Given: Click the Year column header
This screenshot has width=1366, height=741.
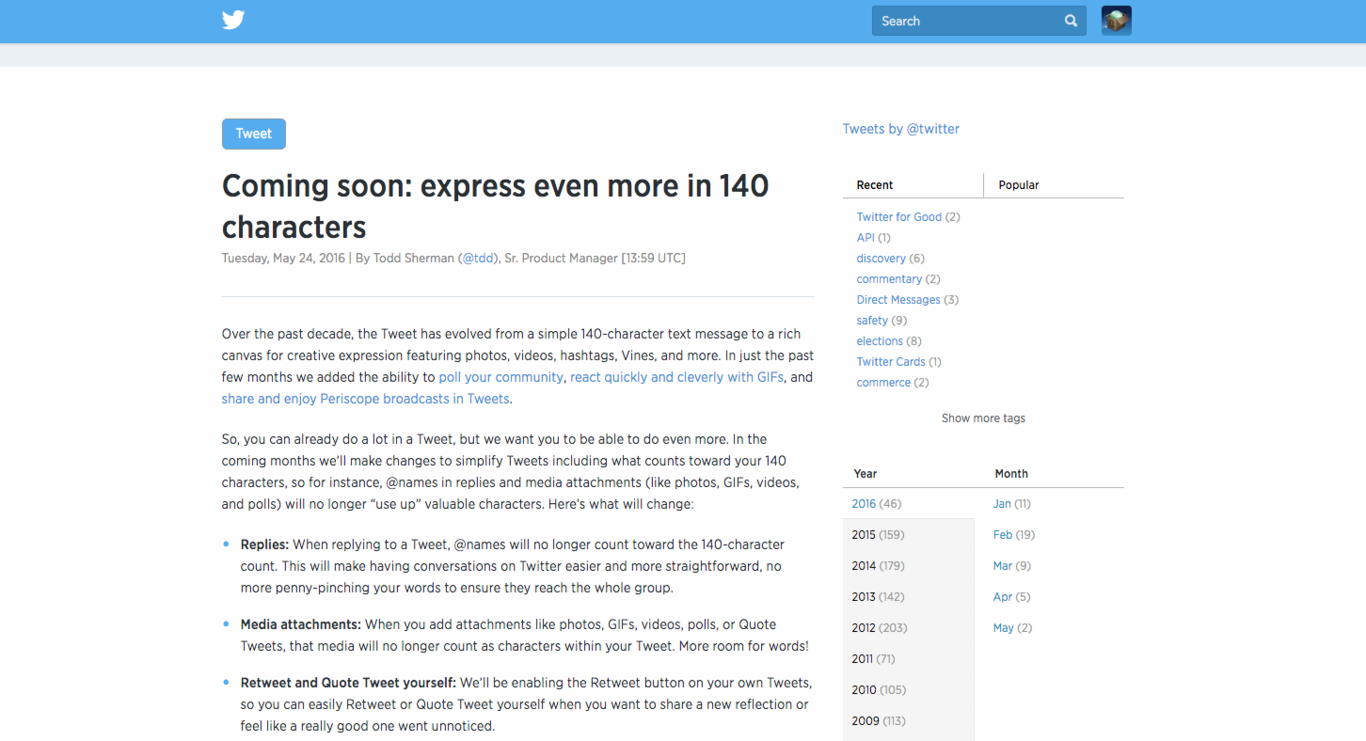Looking at the screenshot, I should coord(865,474).
